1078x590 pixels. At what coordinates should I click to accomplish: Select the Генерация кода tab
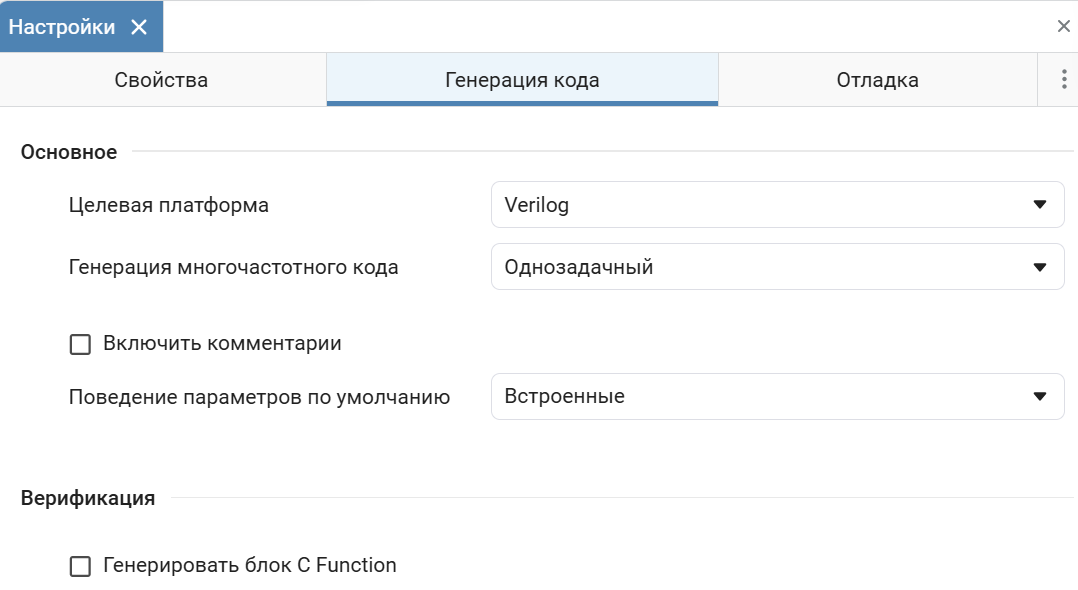(522, 80)
